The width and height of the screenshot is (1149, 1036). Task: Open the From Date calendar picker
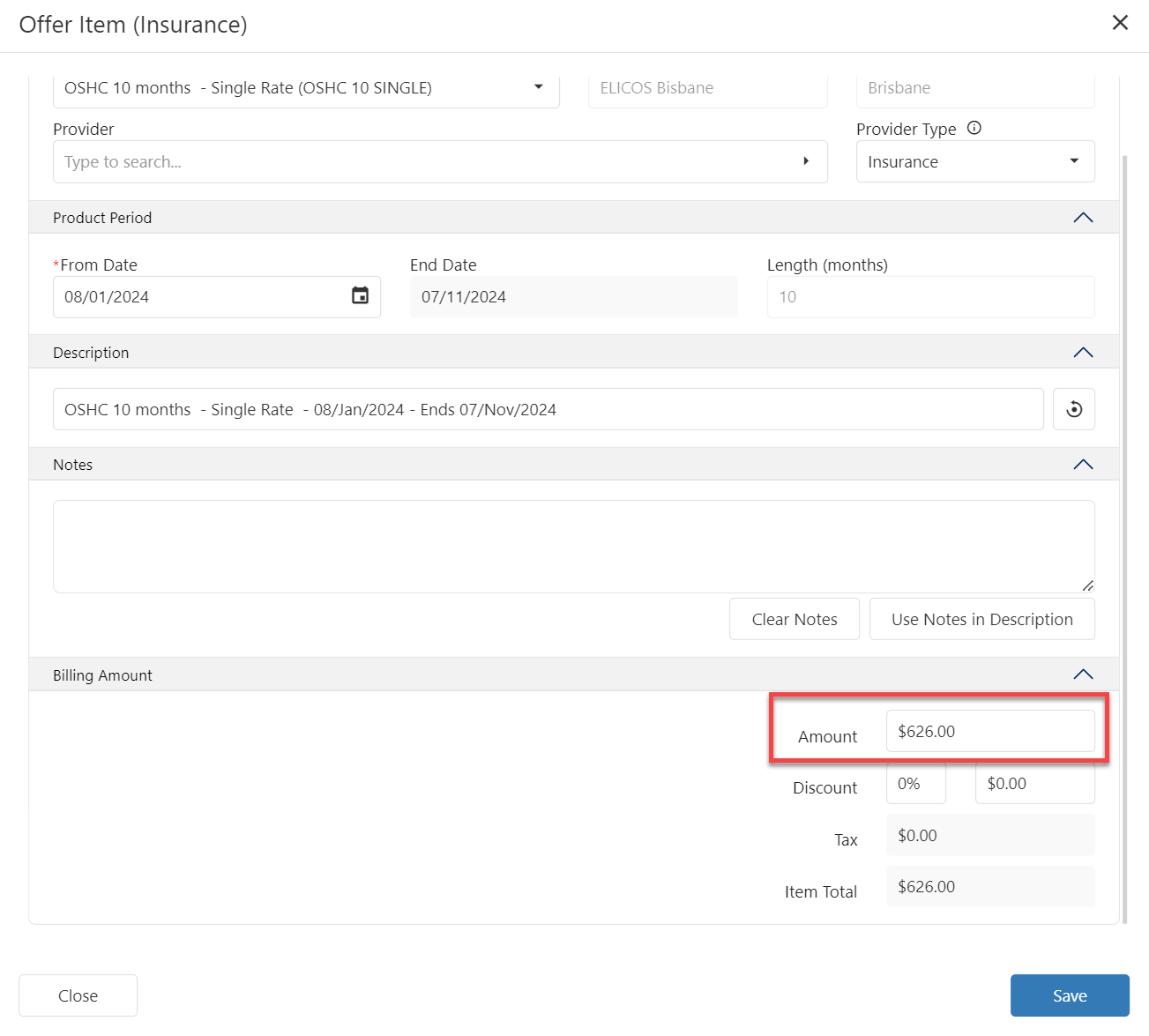pyautogui.click(x=360, y=296)
